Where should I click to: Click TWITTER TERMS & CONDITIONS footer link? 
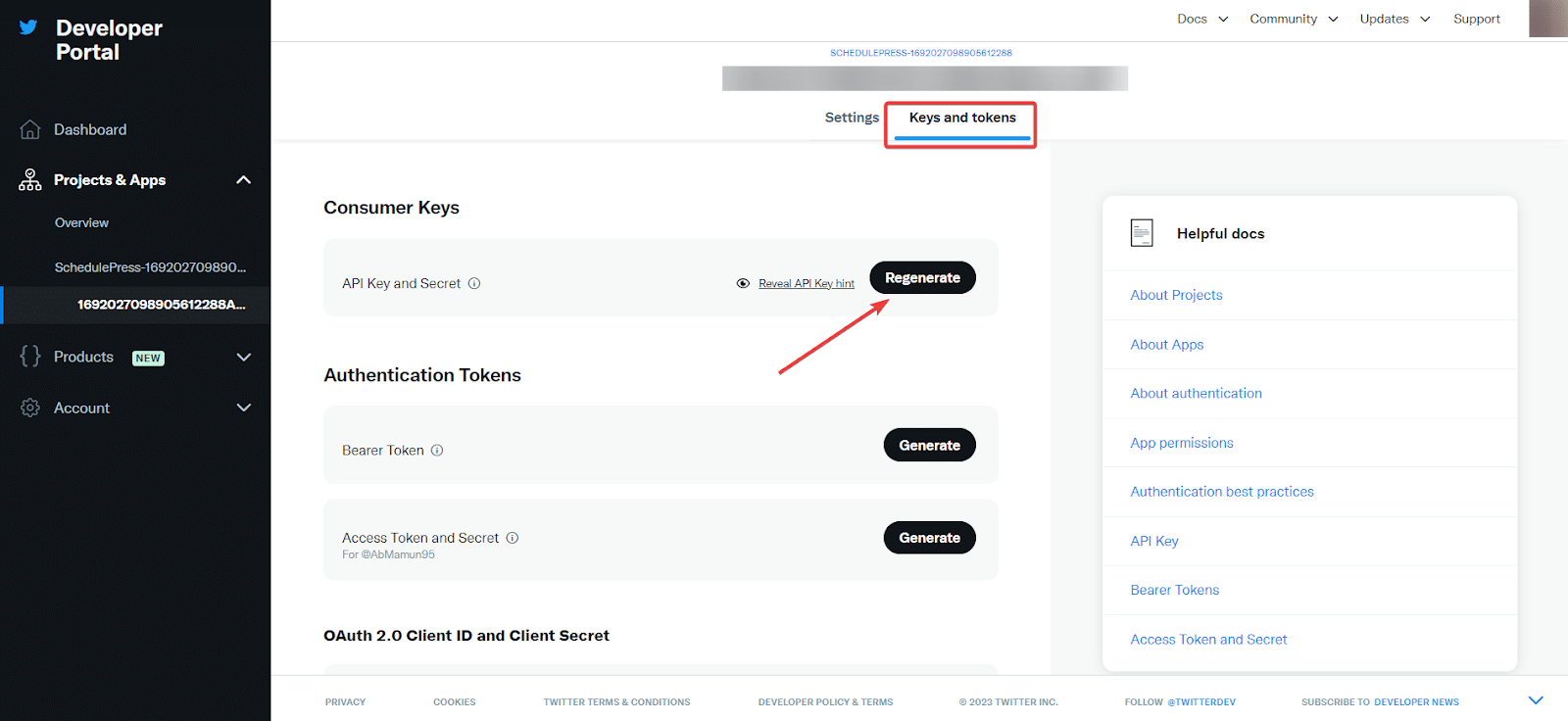point(616,702)
